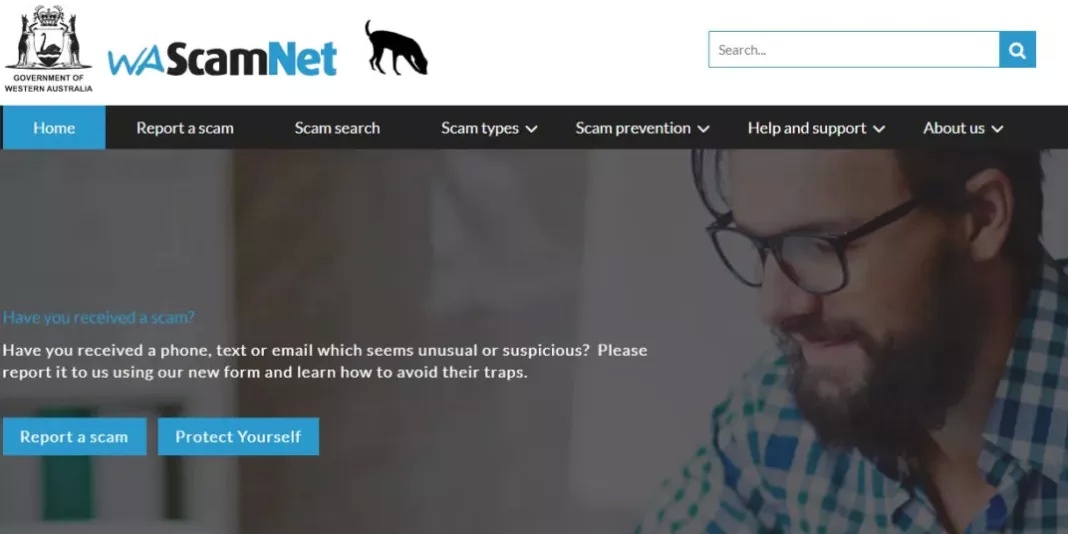The width and height of the screenshot is (1068, 534).
Task: Focus the Search text field
Action: [x=853, y=50]
